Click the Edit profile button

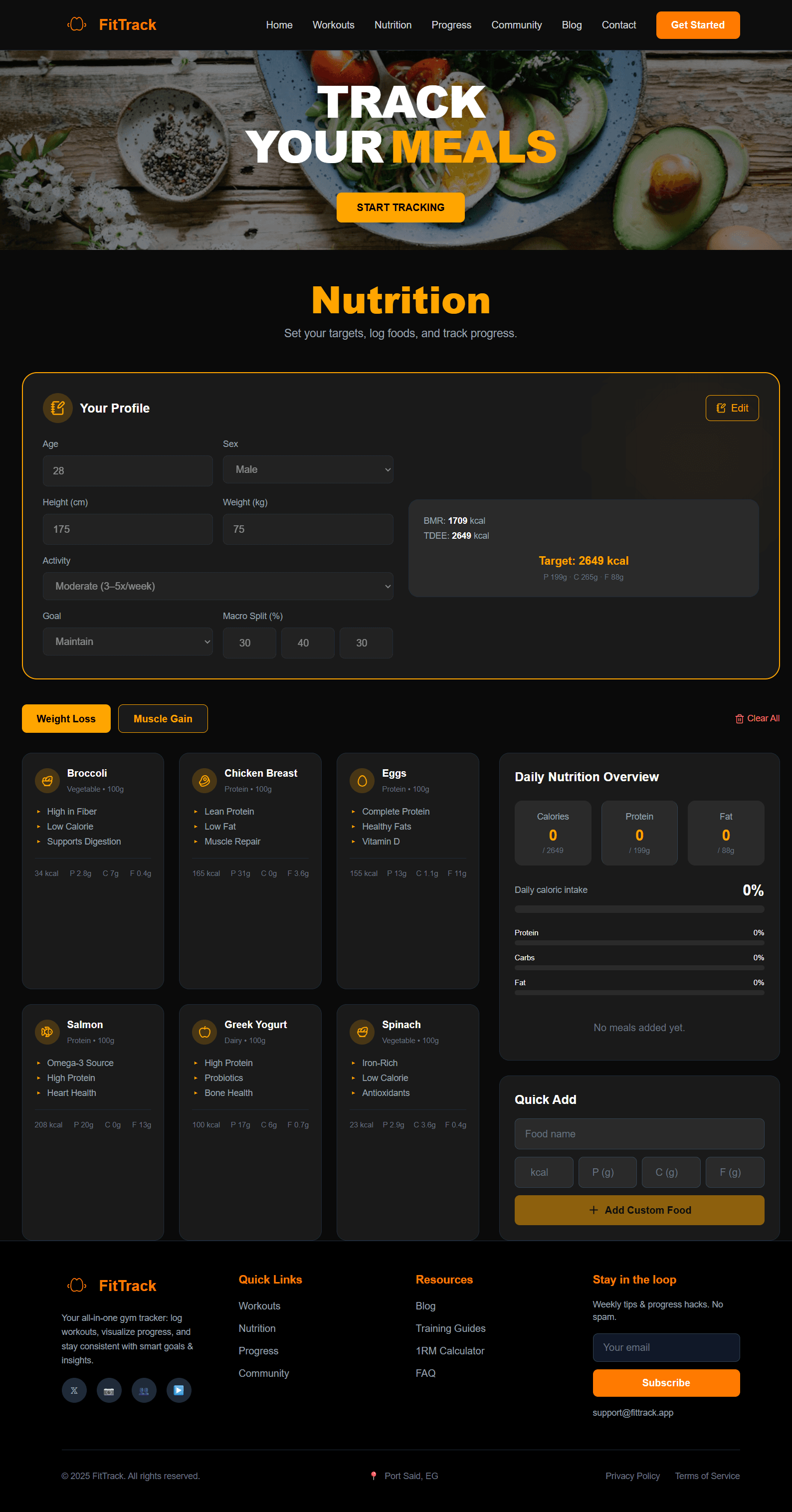732,408
